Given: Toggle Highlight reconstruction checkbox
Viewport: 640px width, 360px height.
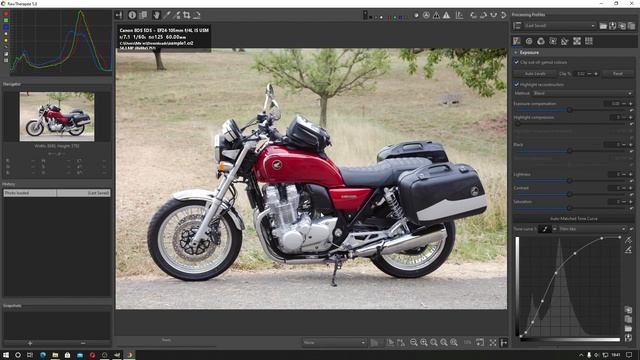Looking at the screenshot, I should tap(516, 84).
